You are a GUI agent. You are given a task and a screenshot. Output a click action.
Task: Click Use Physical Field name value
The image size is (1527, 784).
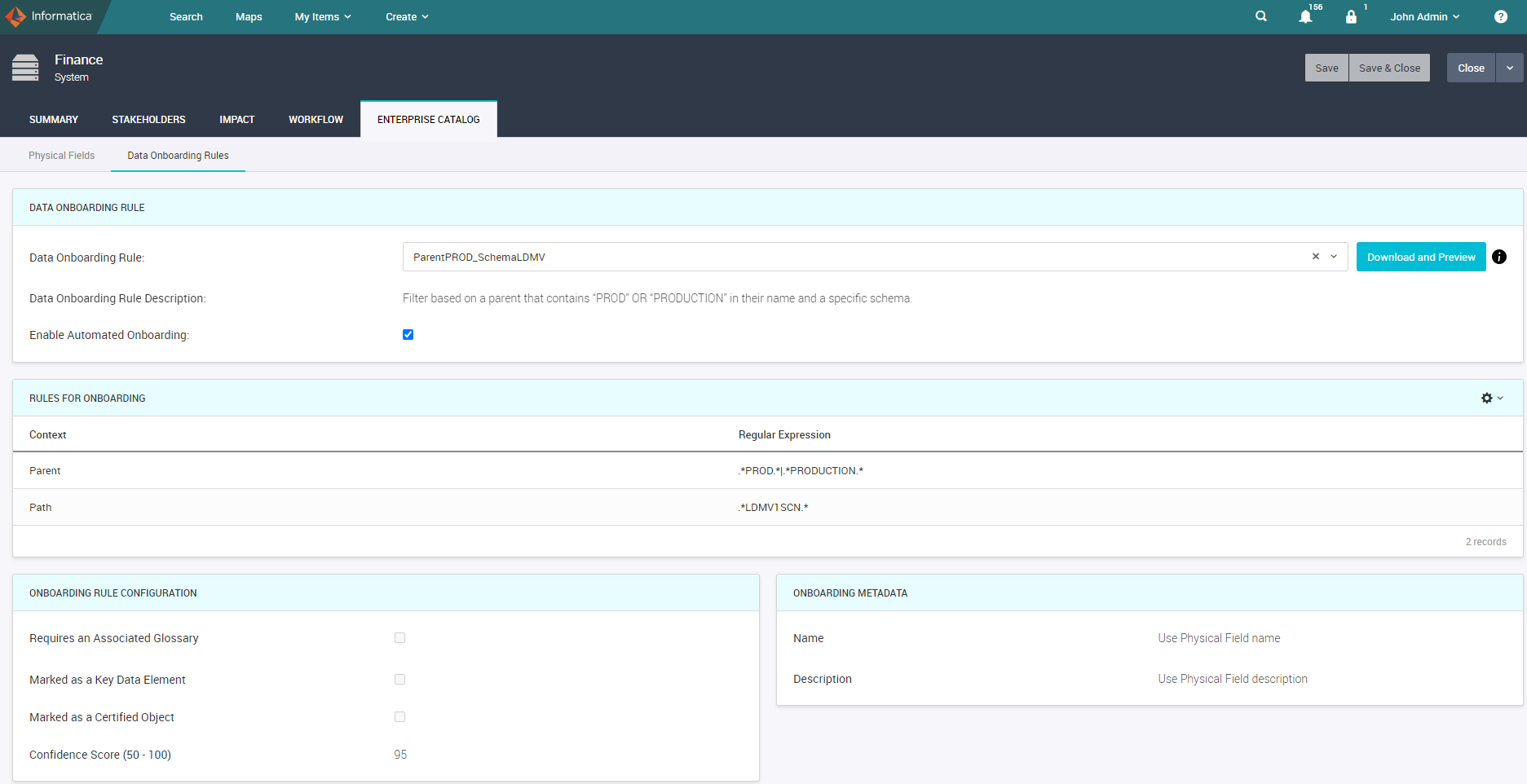point(1219,638)
